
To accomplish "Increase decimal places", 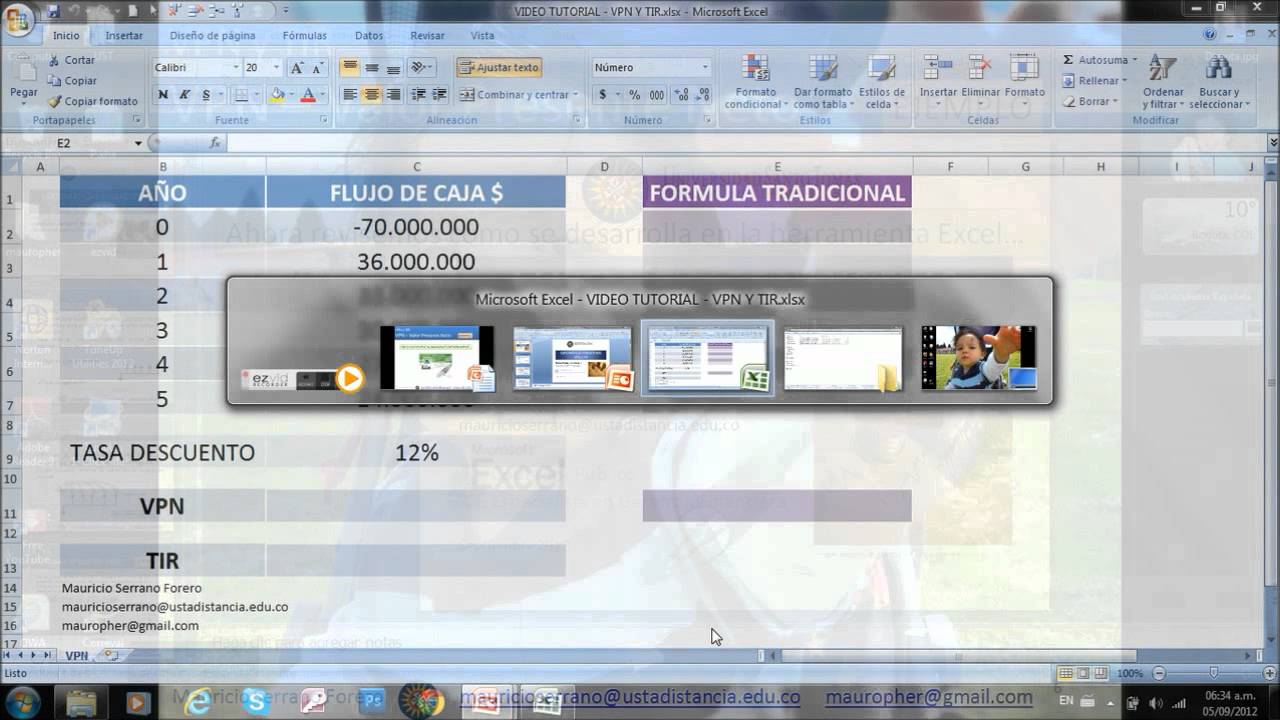I will (x=681, y=95).
